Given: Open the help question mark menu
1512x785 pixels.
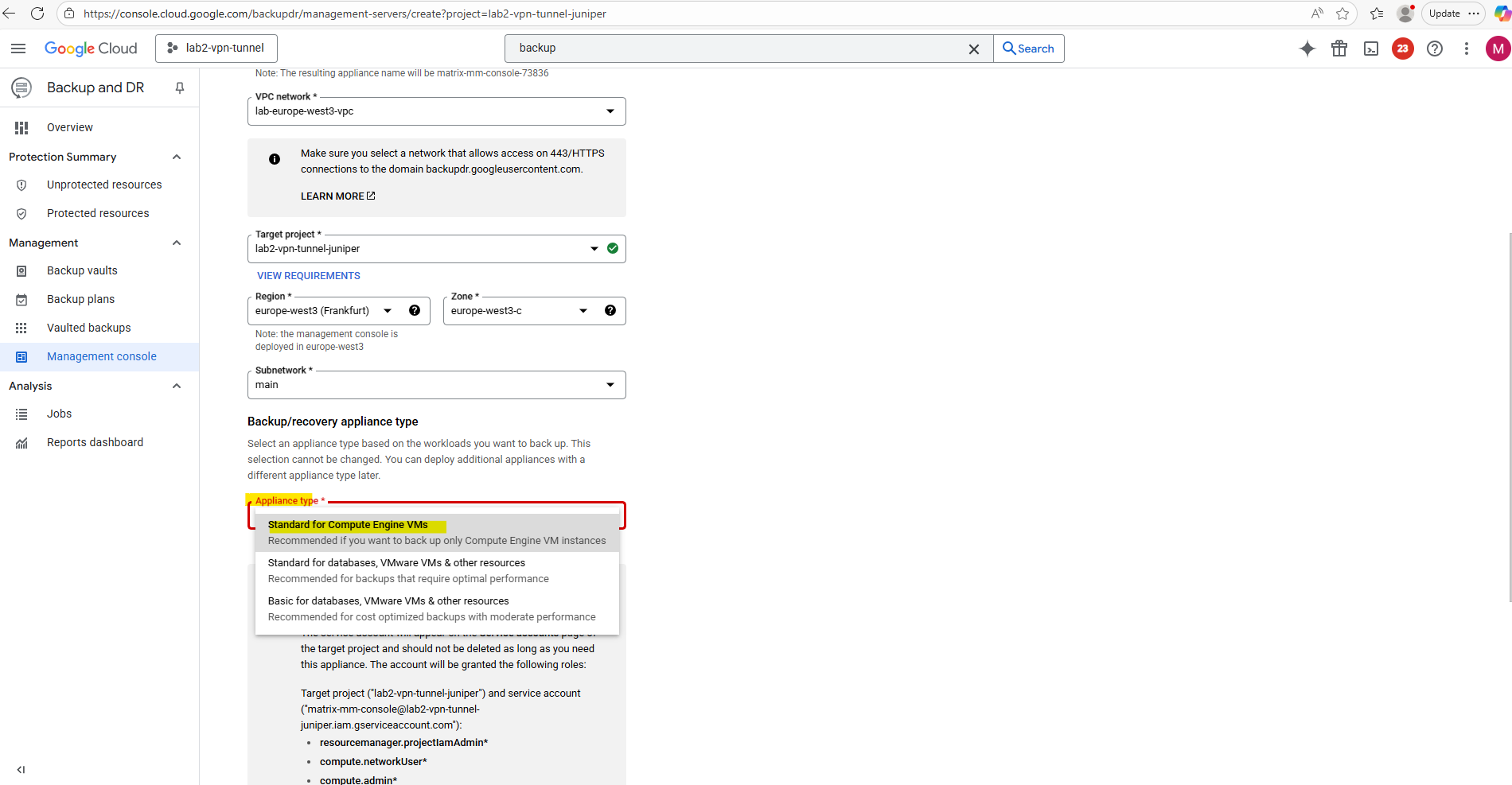Looking at the screenshot, I should pyautogui.click(x=1435, y=49).
